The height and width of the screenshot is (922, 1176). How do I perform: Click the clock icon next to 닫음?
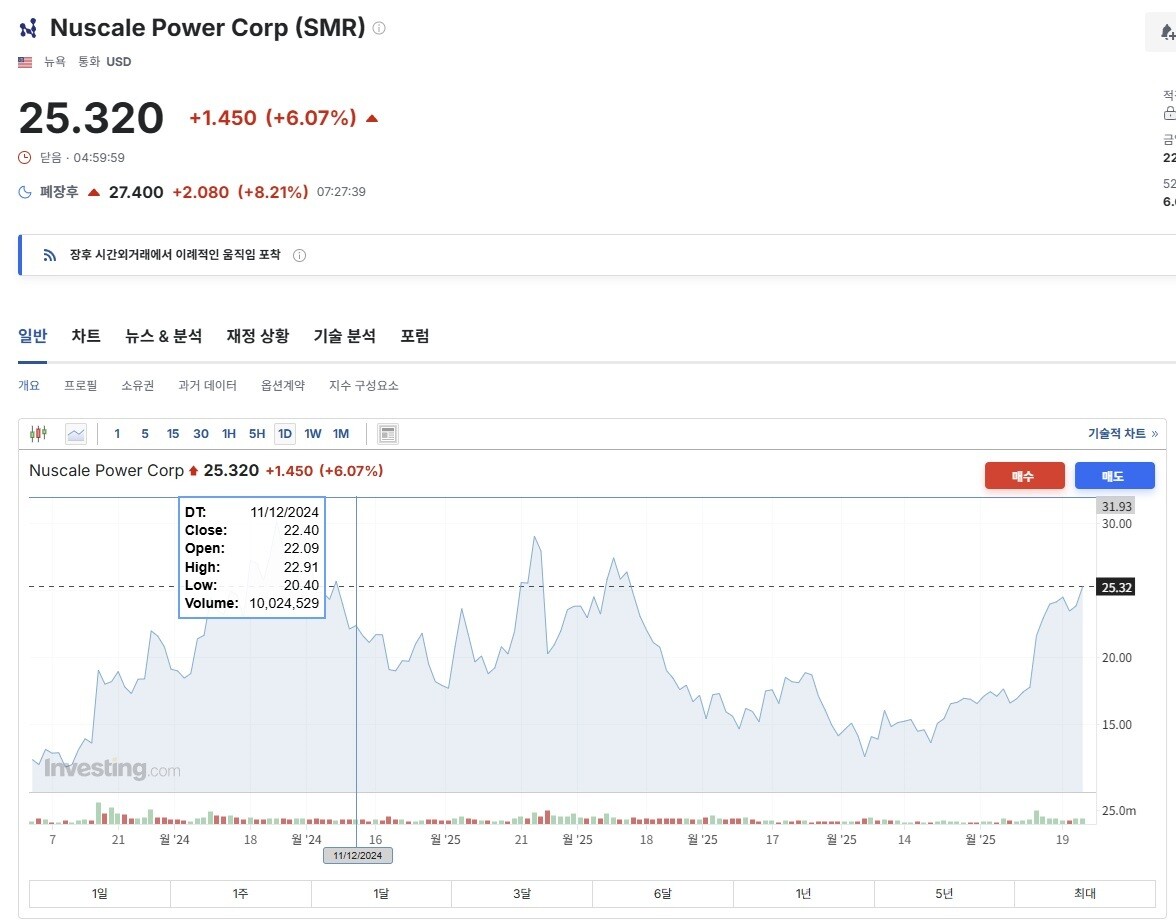click(25, 158)
